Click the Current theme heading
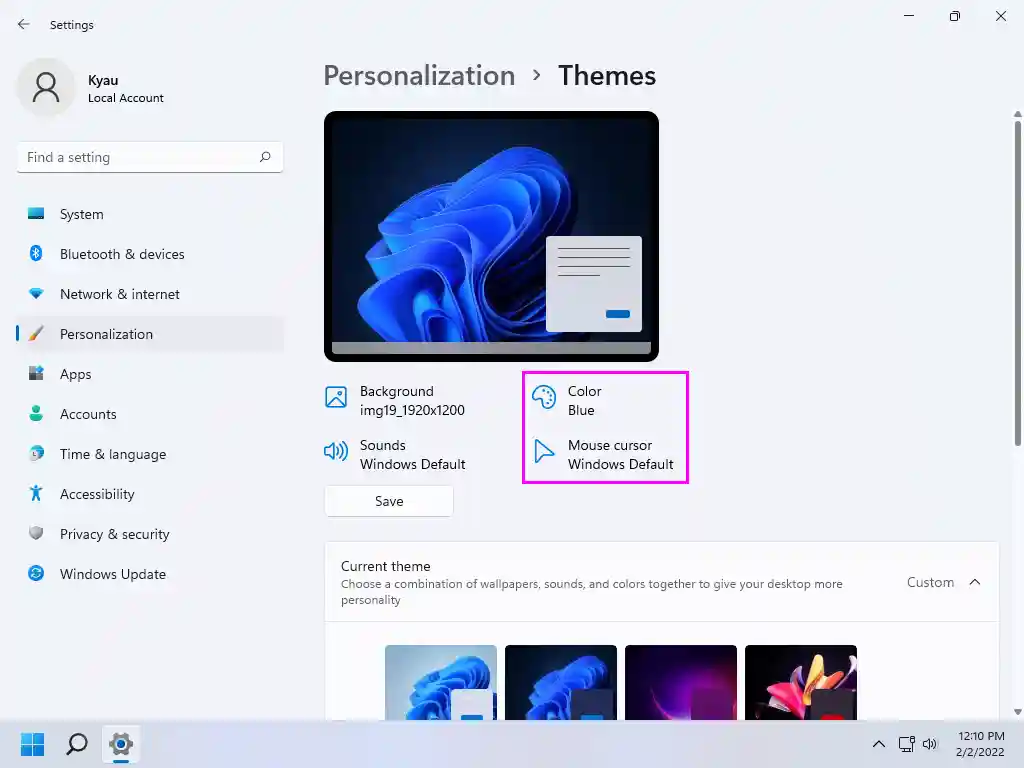Viewport: 1024px width, 768px height. (385, 566)
